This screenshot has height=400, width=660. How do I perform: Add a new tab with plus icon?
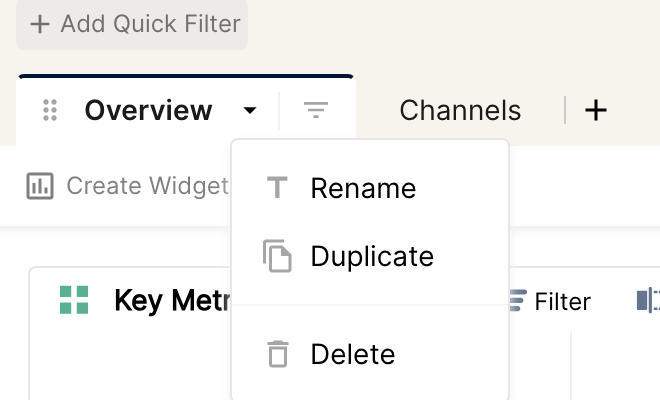pyautogui.click(x=596, y=110)
